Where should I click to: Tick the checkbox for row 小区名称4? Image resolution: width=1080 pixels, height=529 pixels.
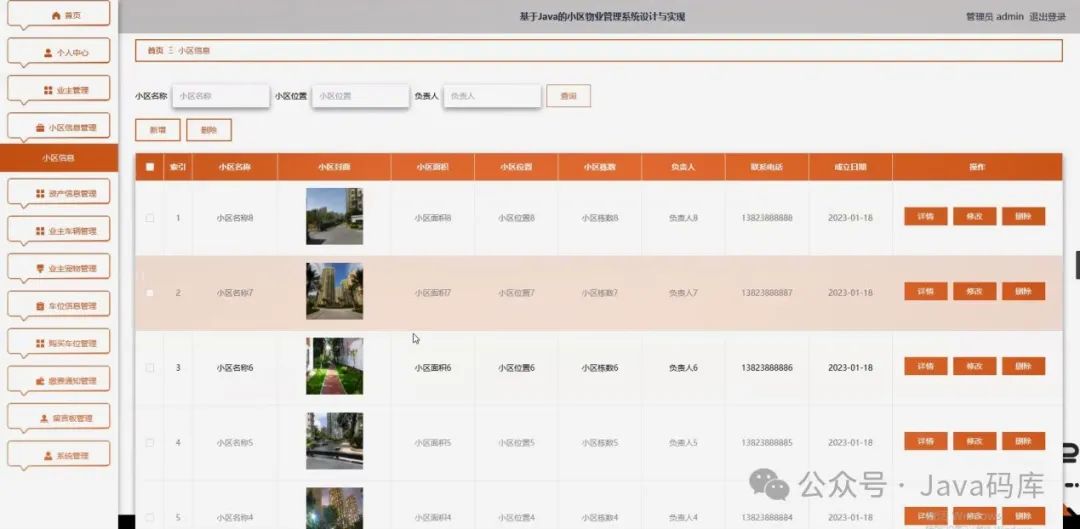click(149, 517)
